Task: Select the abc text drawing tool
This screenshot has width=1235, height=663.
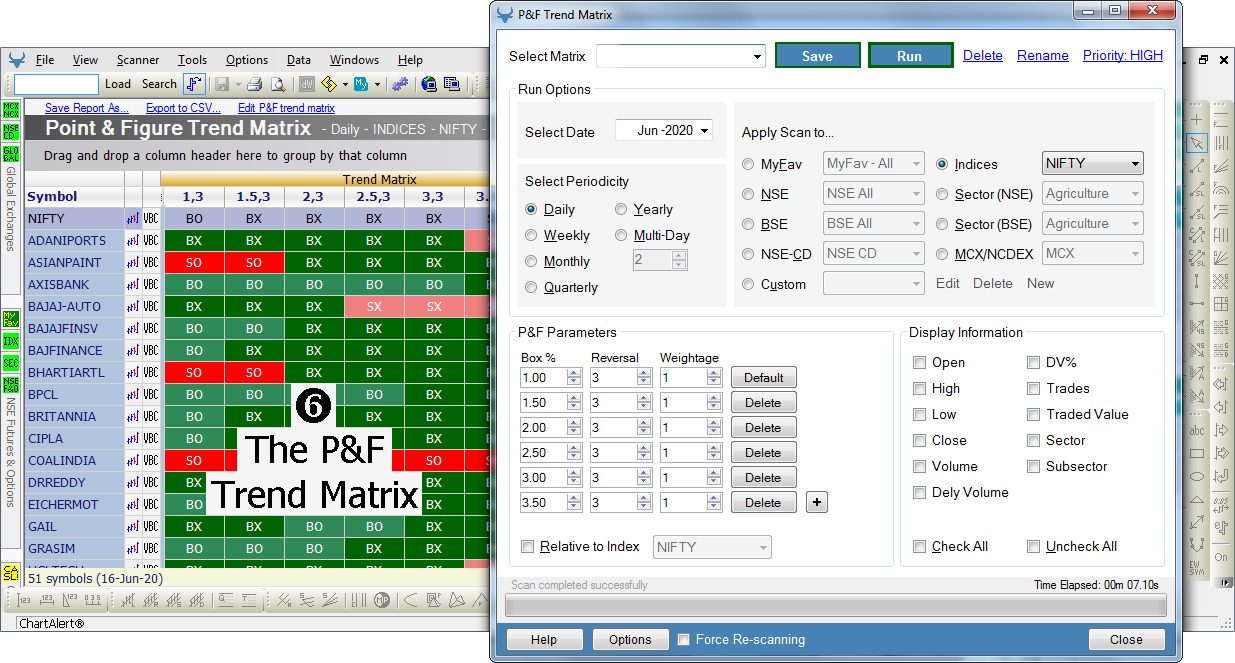Action: point(1196,431)
